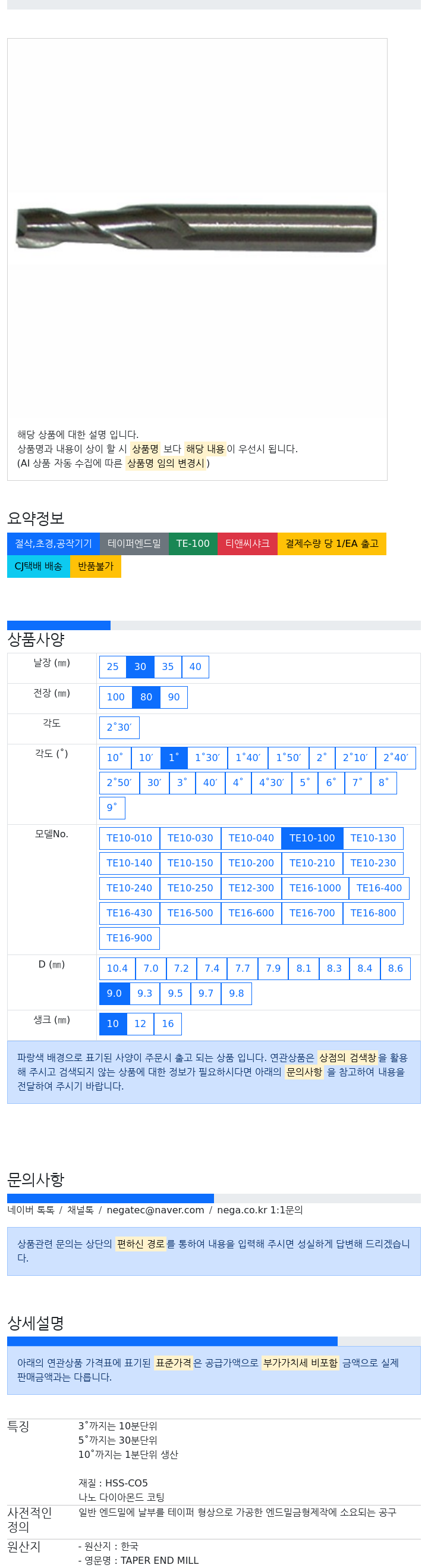Image resolution: width=428 pixels, height=1568 pixels.
Task: Click the 테이퍼엔드밀 summary tag
Action: coord(134,543)
